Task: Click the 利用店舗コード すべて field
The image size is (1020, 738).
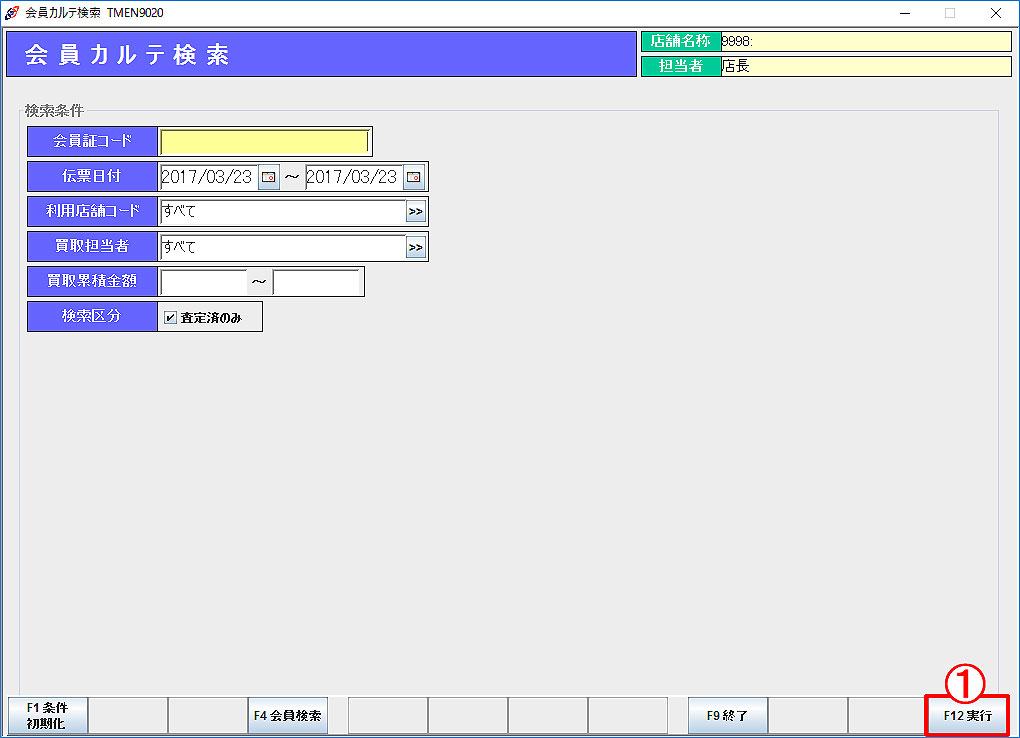Action: [283, 212]
